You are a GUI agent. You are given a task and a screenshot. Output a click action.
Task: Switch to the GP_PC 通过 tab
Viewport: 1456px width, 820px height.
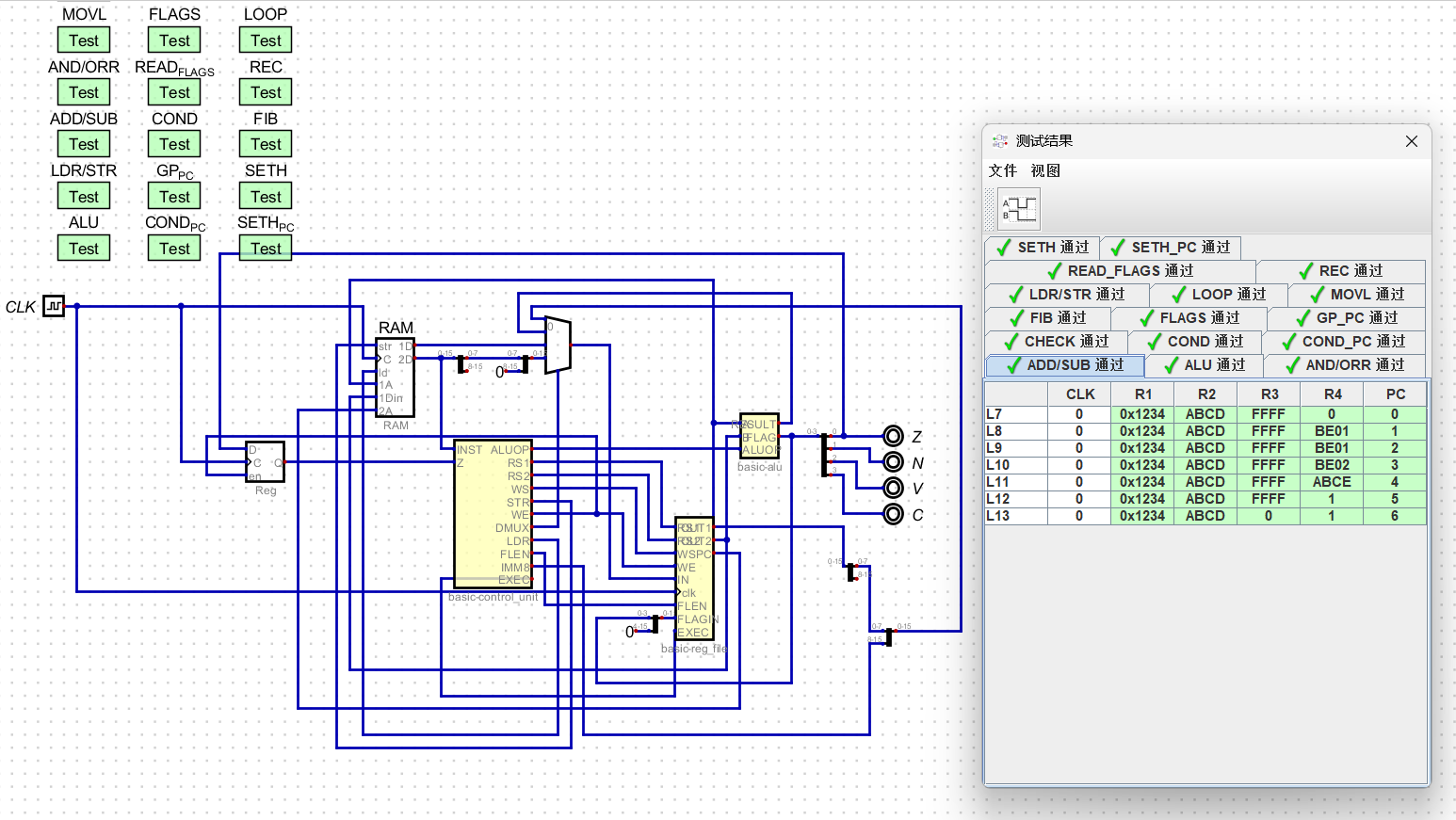point(1347,318)
